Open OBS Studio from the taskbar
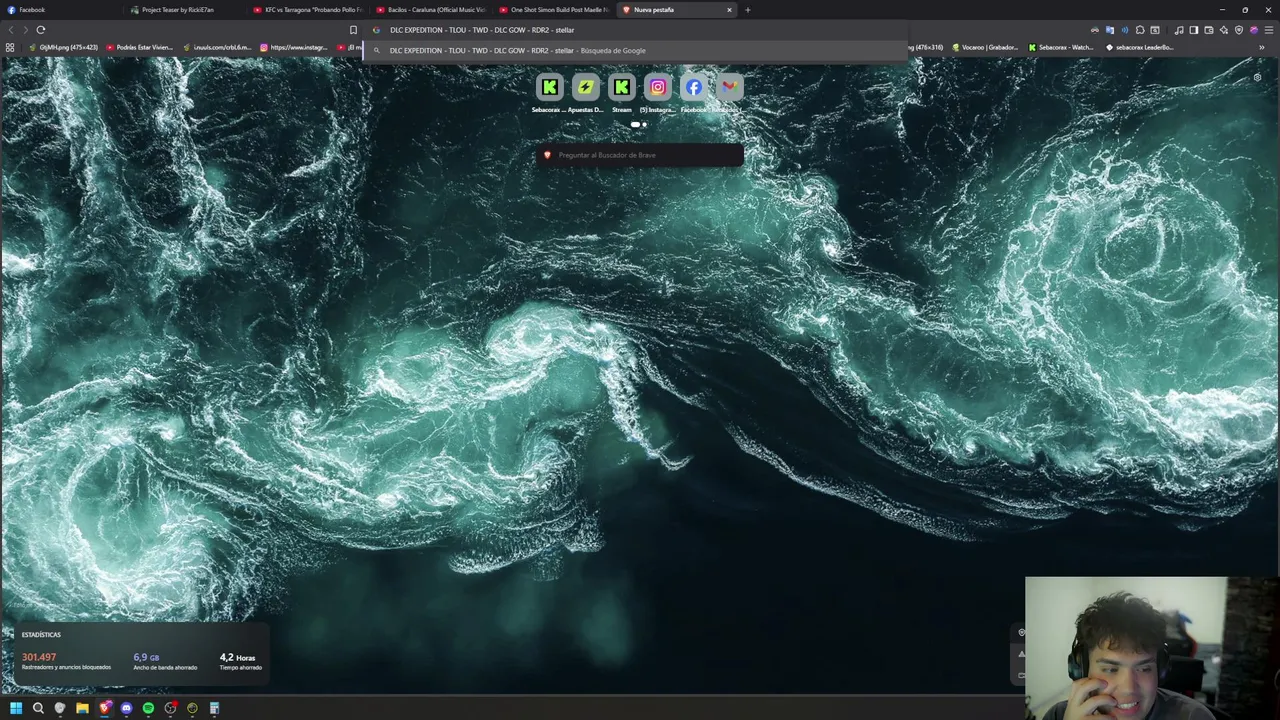The width and height of the screenshot is (1280, 720). 170,708
